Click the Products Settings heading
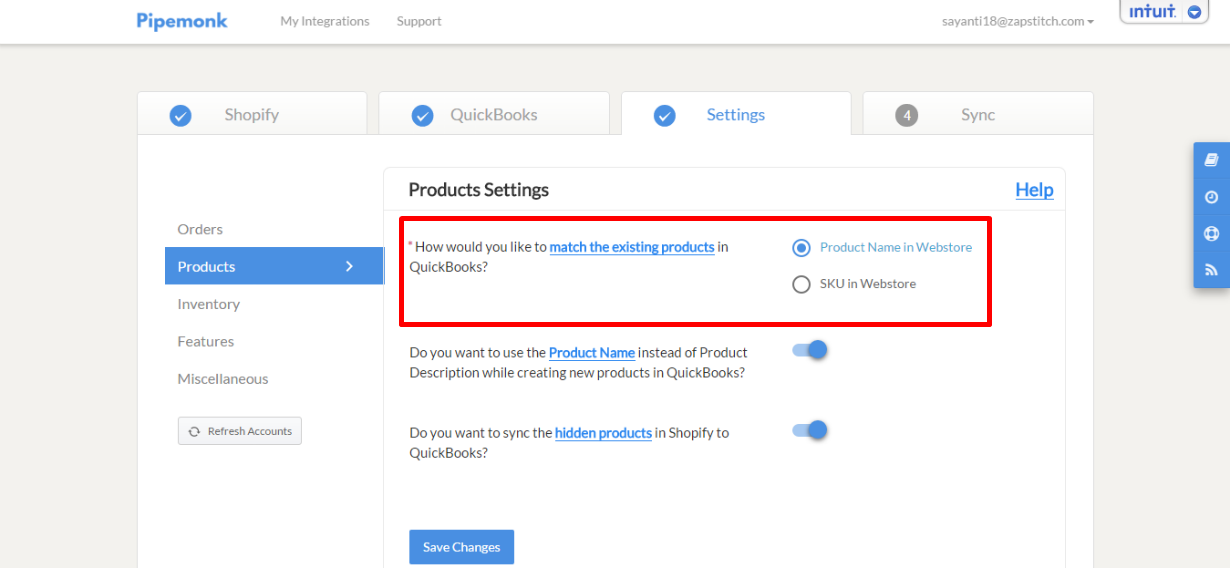Viewport: 1230px width, 568px height. pos(479,190)
